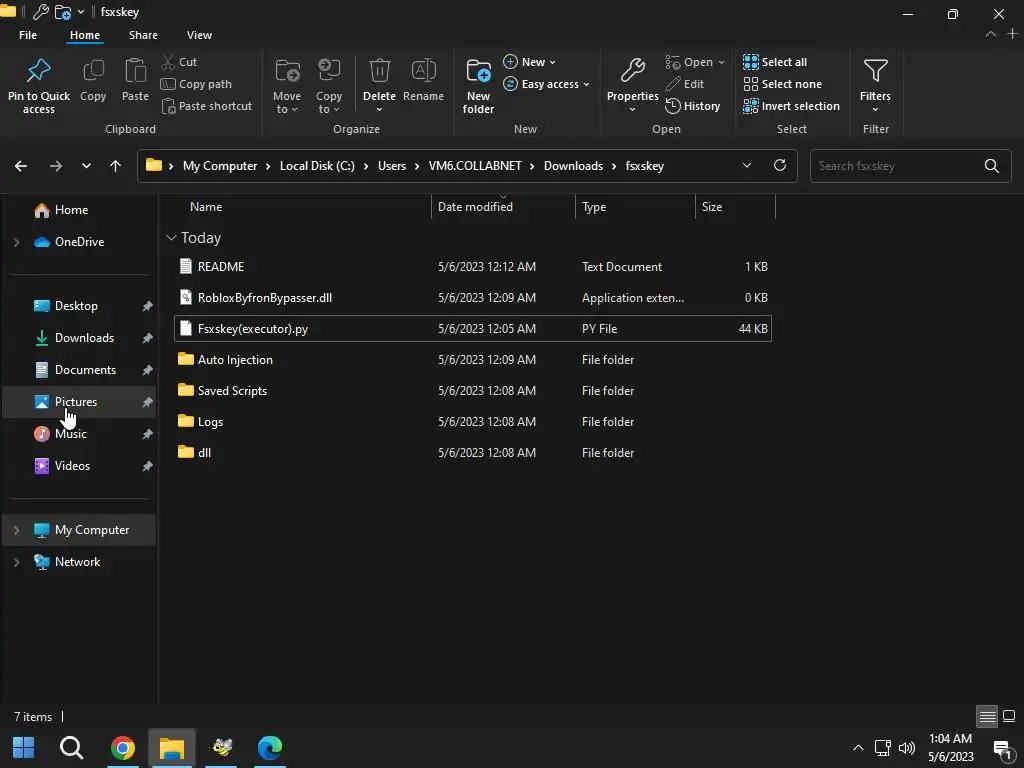The height and width of the screenshot is (768, 1024).
Task: Collapse the ribbon with the chevron
Action: pos(991,35)
